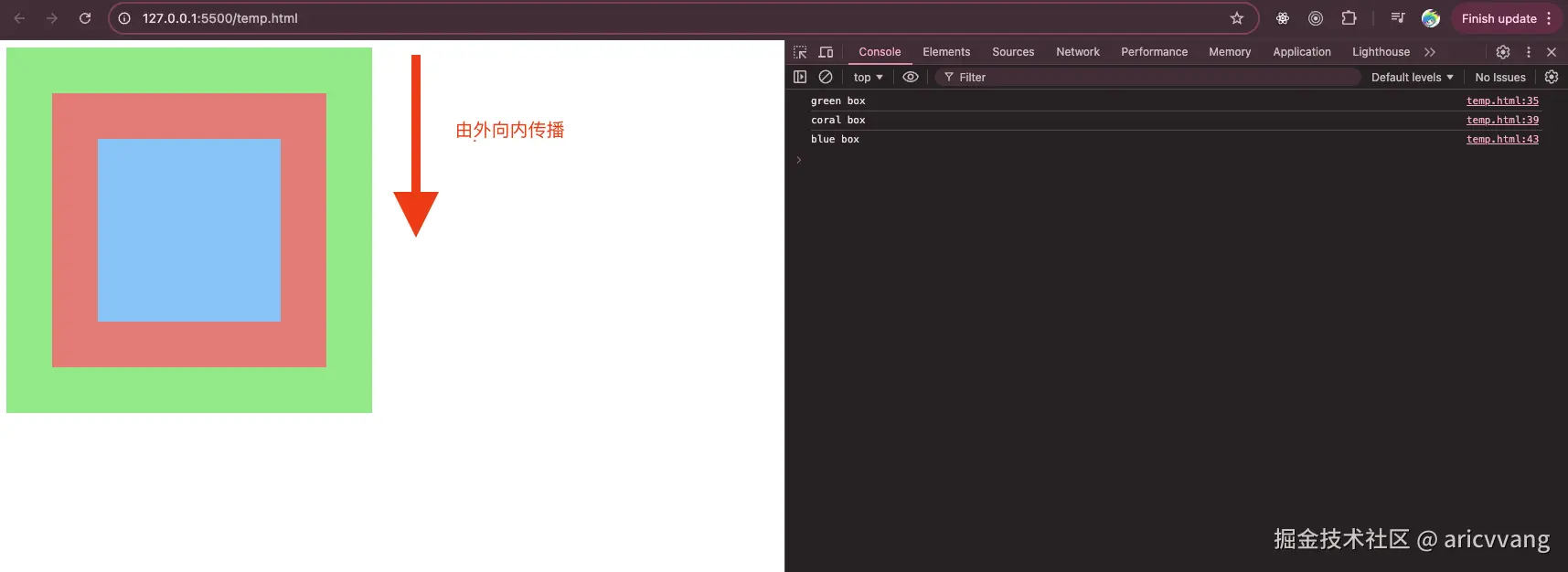Go forward with browser forward arrow
Image resolution: width=1568 pixels, height=572 pixels.
52,18
